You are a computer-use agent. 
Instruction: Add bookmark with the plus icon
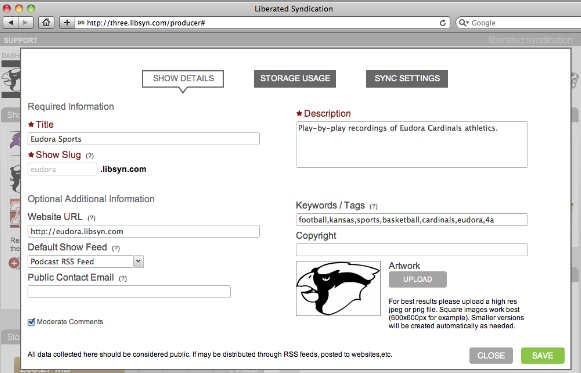(x=67, y=23)
